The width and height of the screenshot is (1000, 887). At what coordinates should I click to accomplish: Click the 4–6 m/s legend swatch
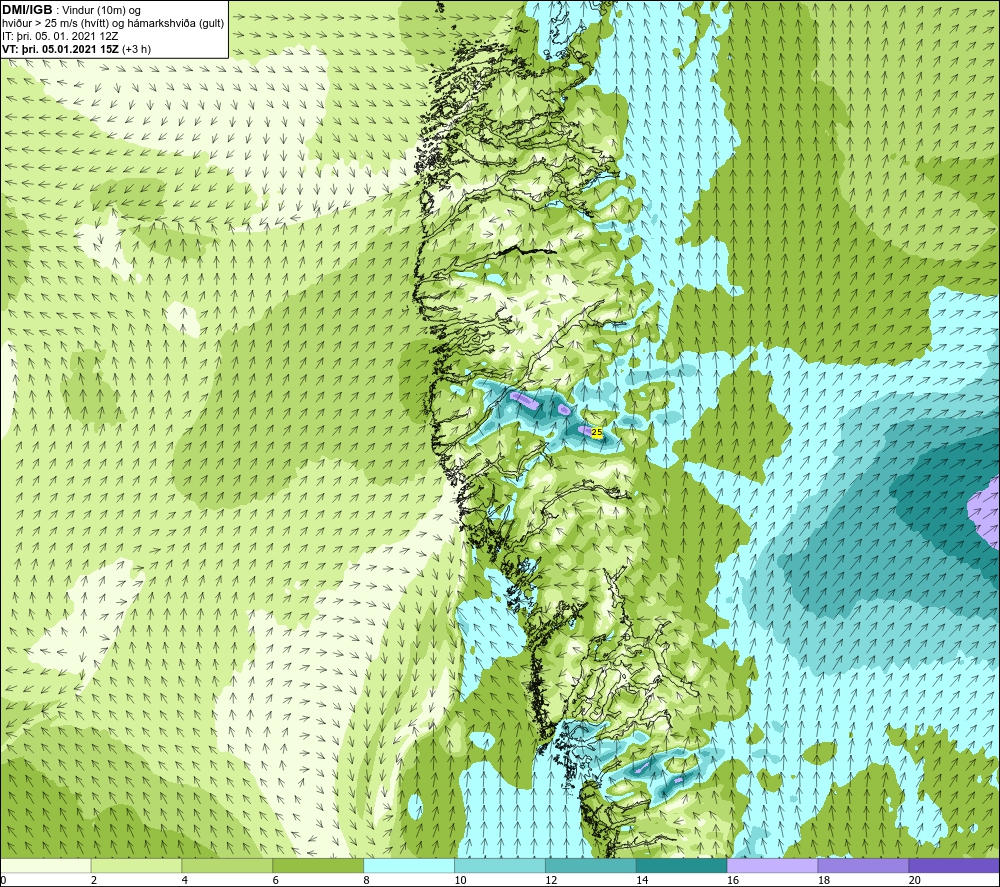point(227,865)
